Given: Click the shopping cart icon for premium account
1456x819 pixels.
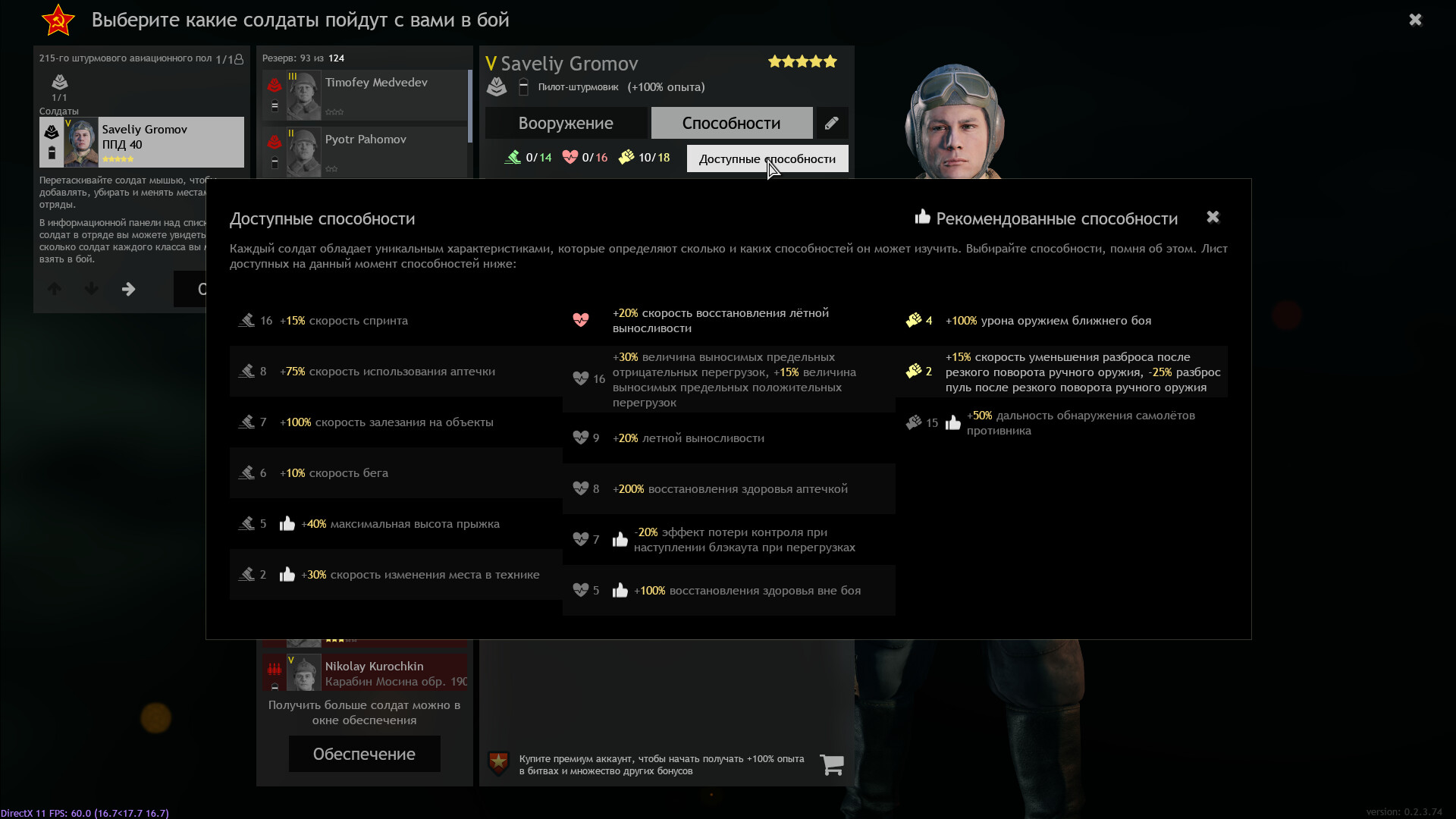Looking at the screenshot, I should (832, 764).
